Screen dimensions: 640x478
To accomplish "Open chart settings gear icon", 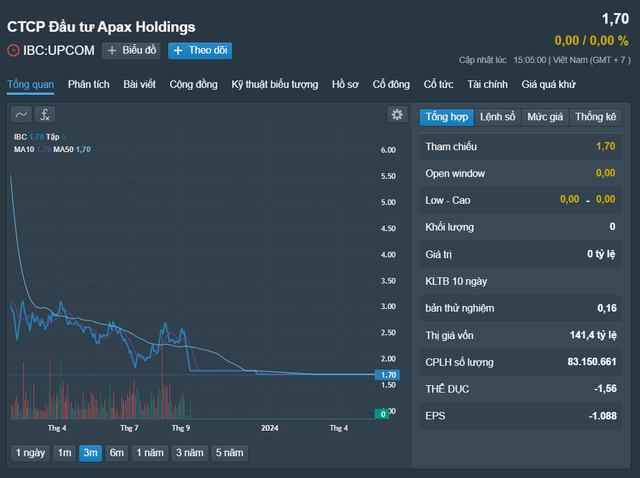I will tap(397, 115).
